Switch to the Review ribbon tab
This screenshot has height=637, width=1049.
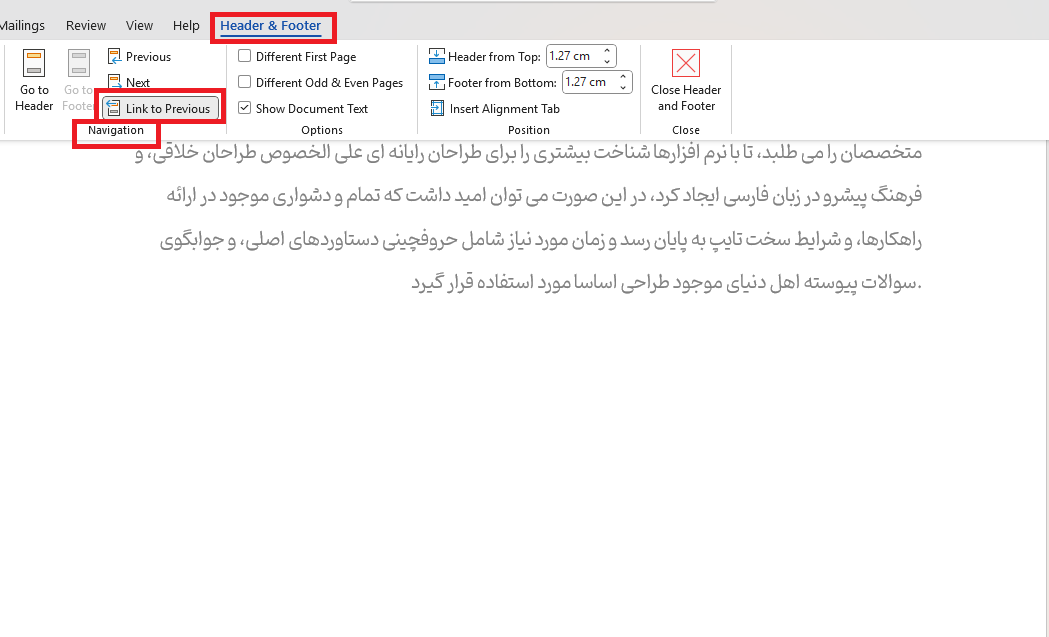[85, 25]
